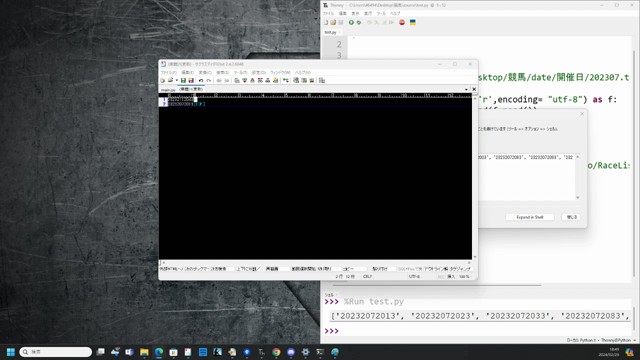Undo last edit in Sakura Editor
The width and height of the screenshot is (640, 360).
(x=201, y=80)
